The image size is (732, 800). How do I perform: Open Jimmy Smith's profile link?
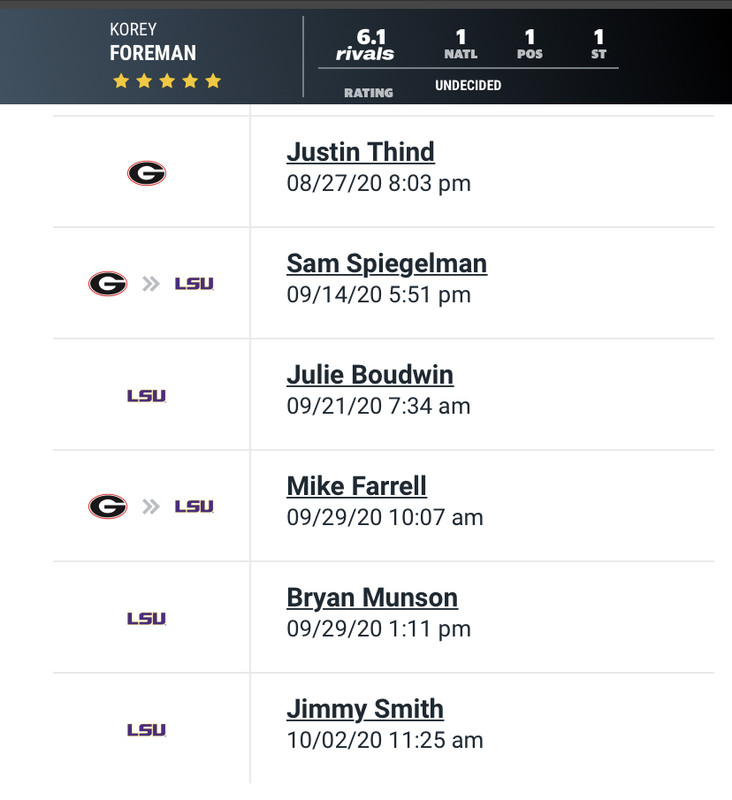(365, 709)
